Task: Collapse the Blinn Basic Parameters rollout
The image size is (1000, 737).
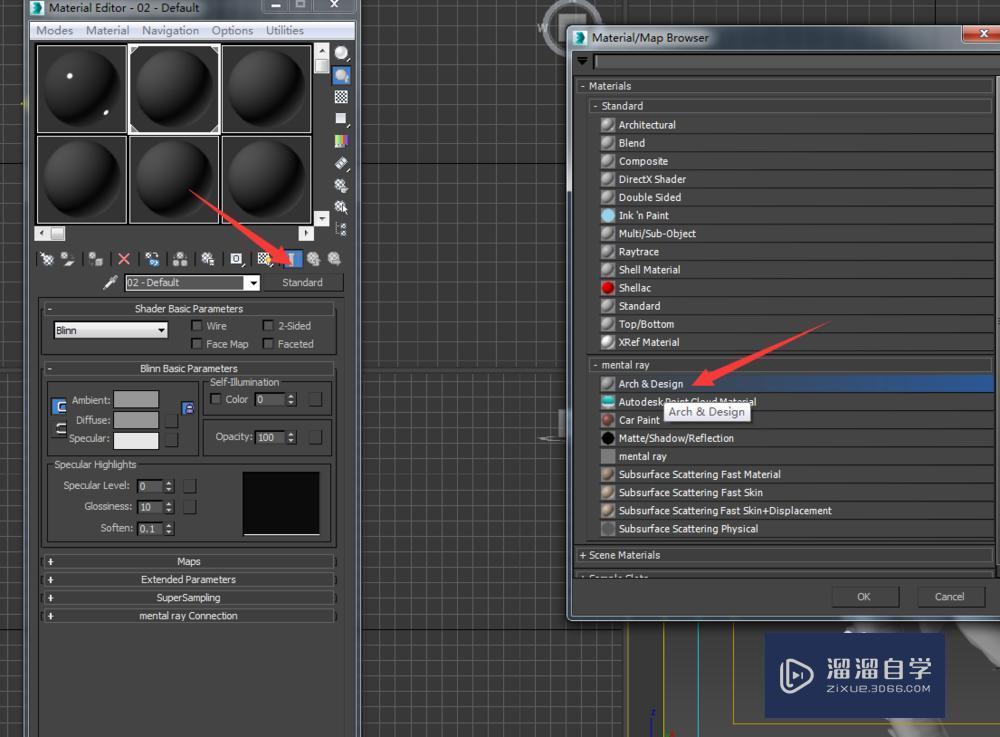Action: (x=188, y=368)
